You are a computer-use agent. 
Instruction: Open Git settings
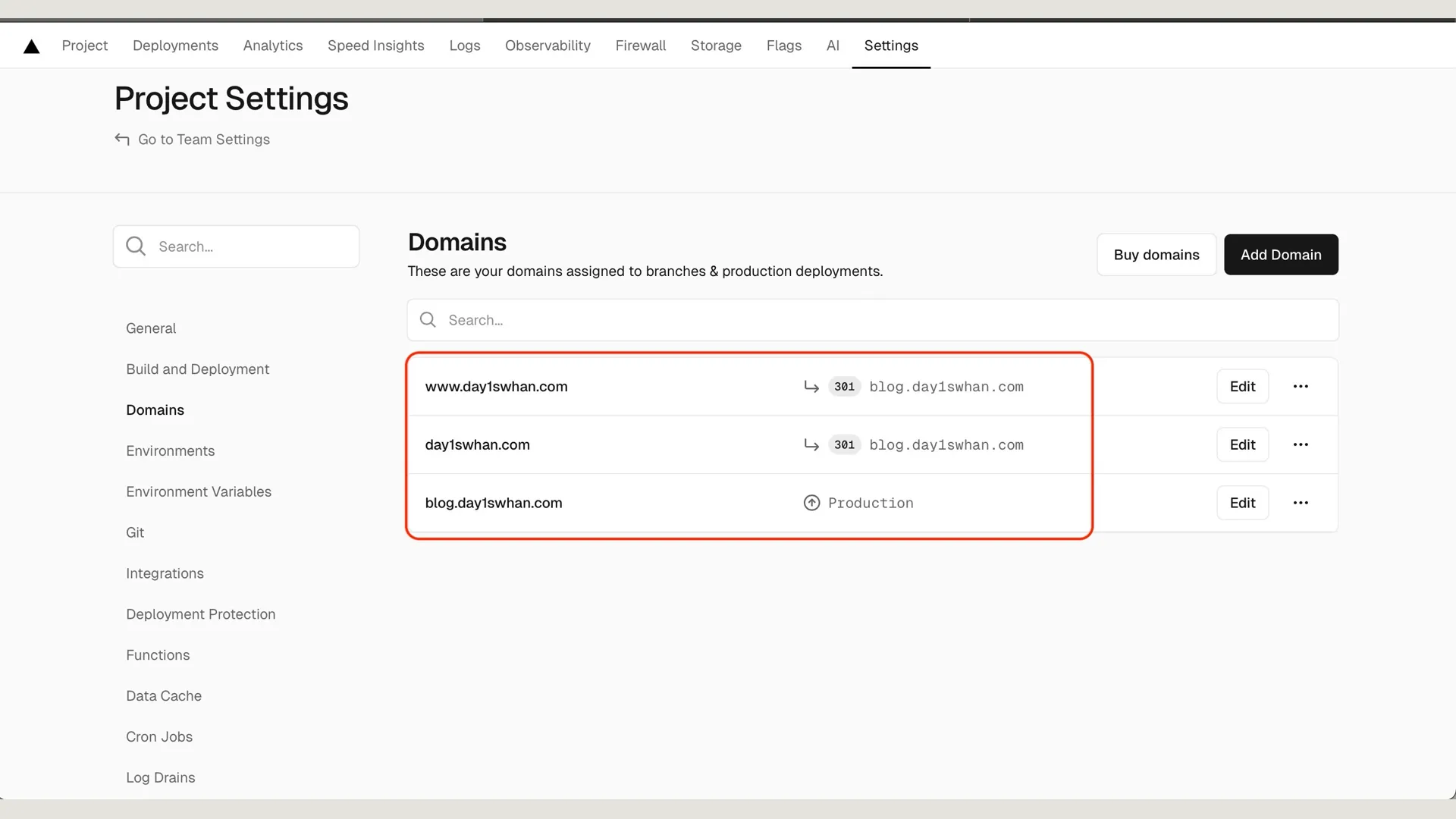click(x=135, y=533)
